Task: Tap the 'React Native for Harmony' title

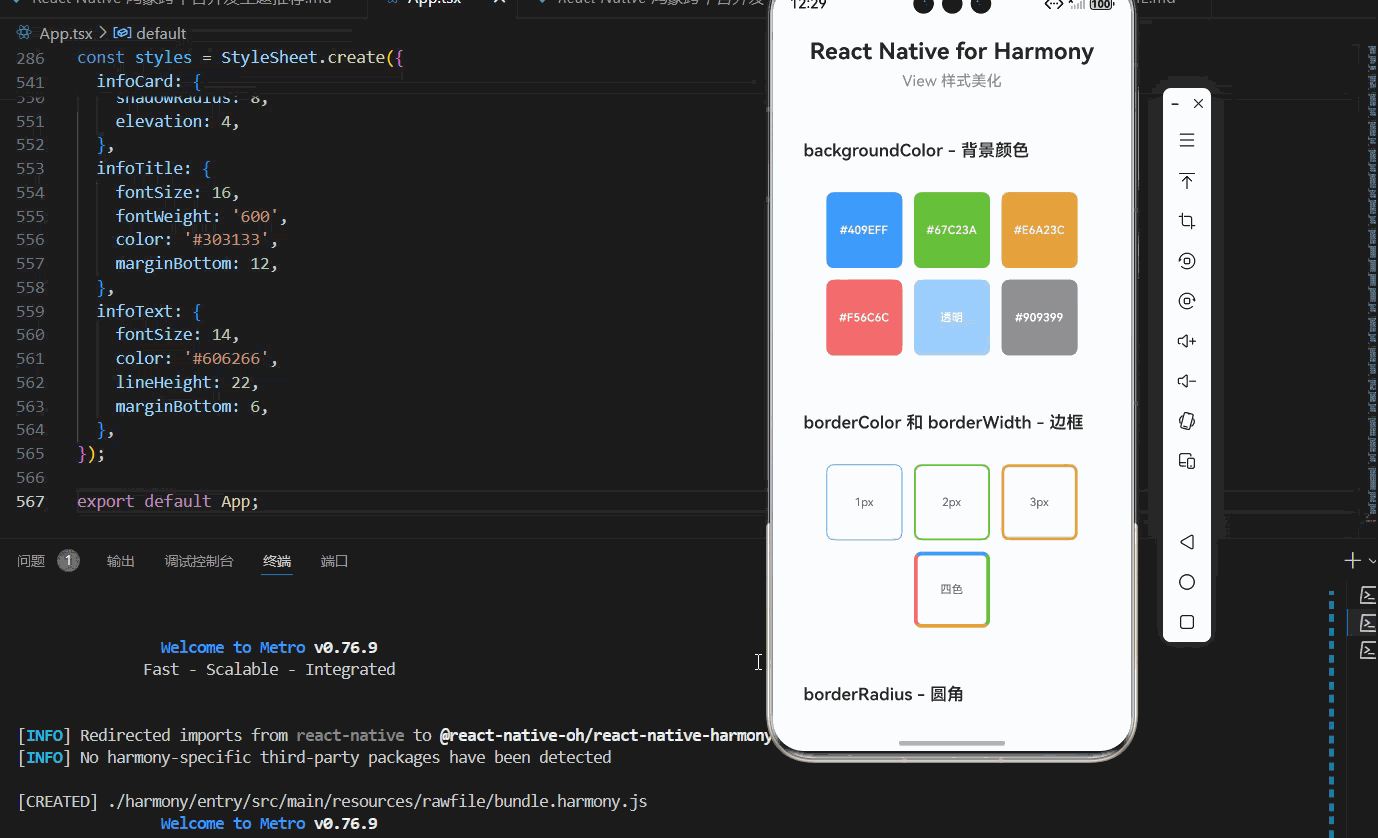Action: click(952, 51)
